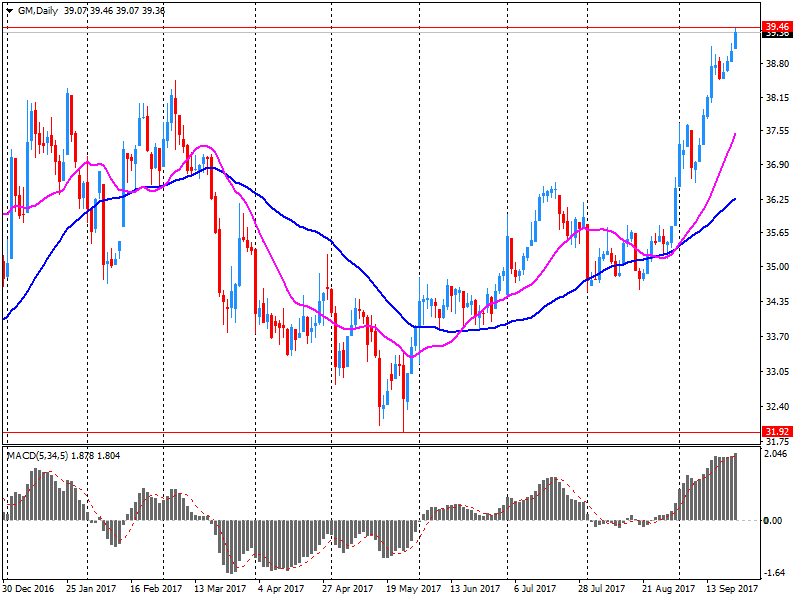The width and height of the screenshot is (800, 600).
Task: Select the 2.046 MACD scale value
Action: pyautogui.click(x=778, y=454)
